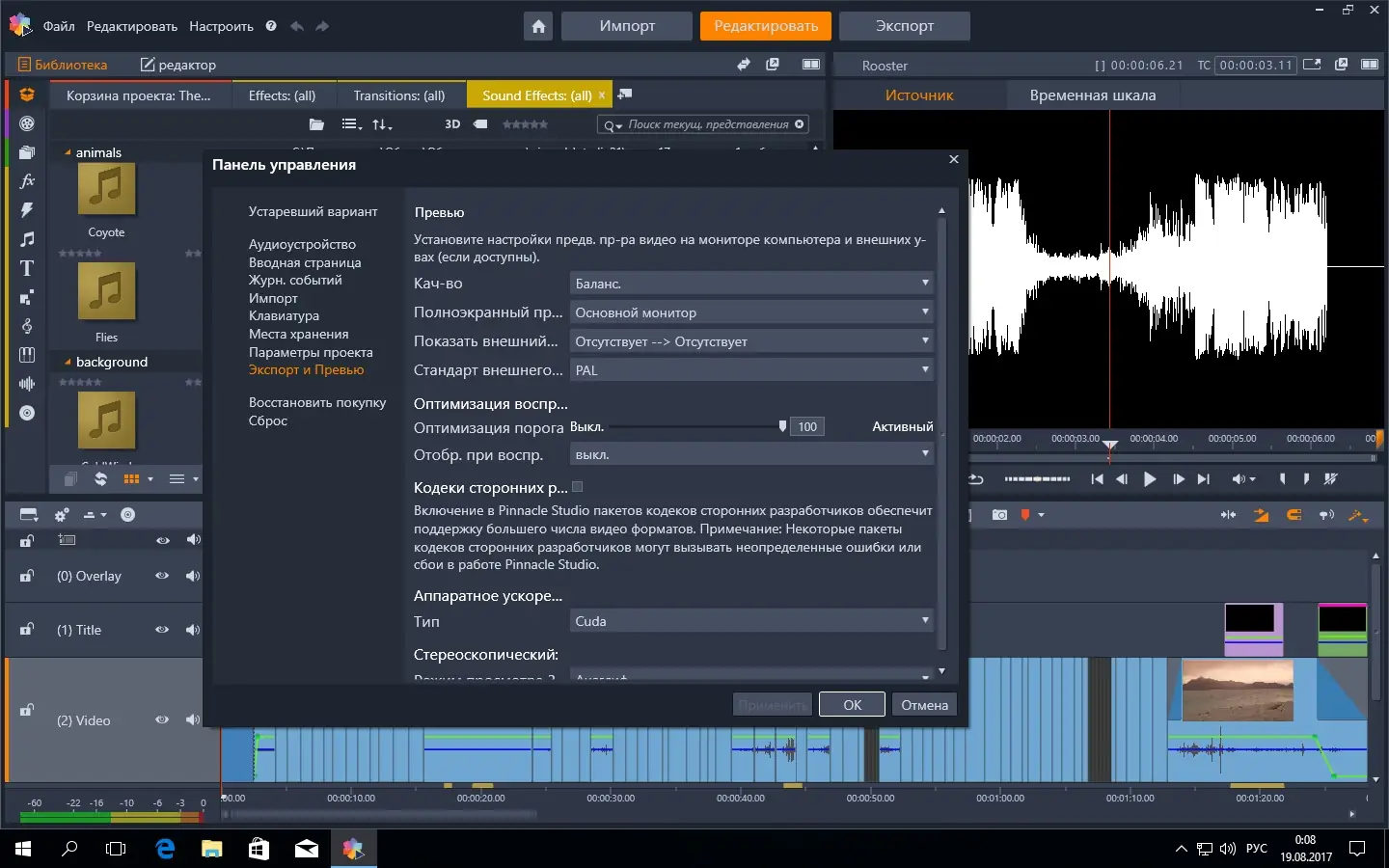1389x868 pixels.
Task: Open the Effects fx library category
Action: (x=27, y=180)
